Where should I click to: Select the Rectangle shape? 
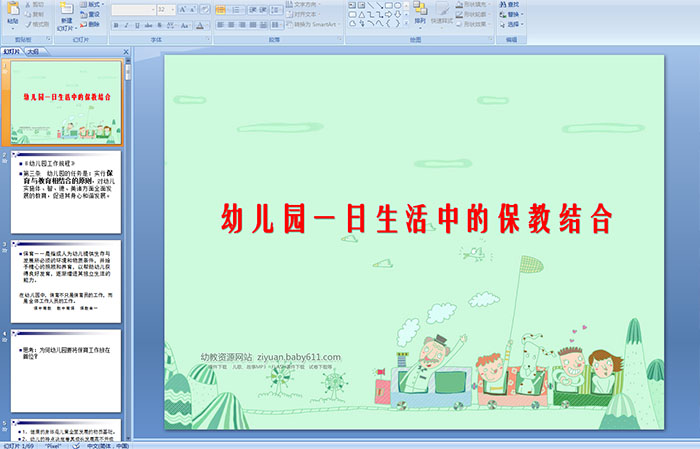tap(388, 5)
